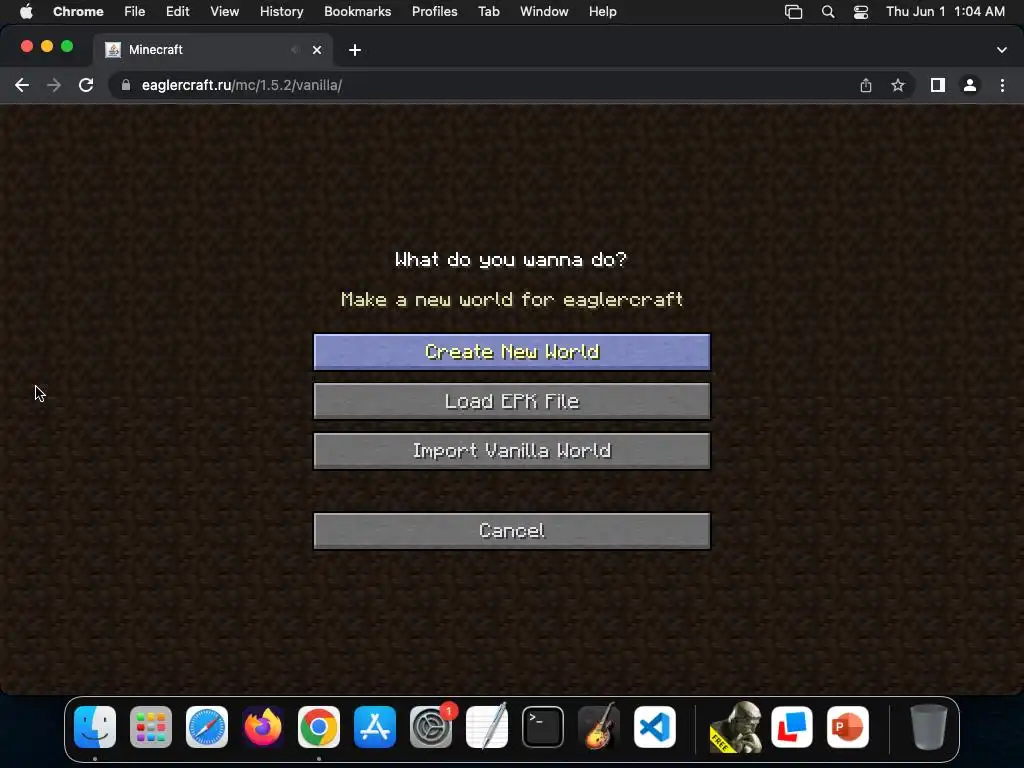Click the Create New World button
Screen dimensions: 1024x768
click(x=511, y=352)
